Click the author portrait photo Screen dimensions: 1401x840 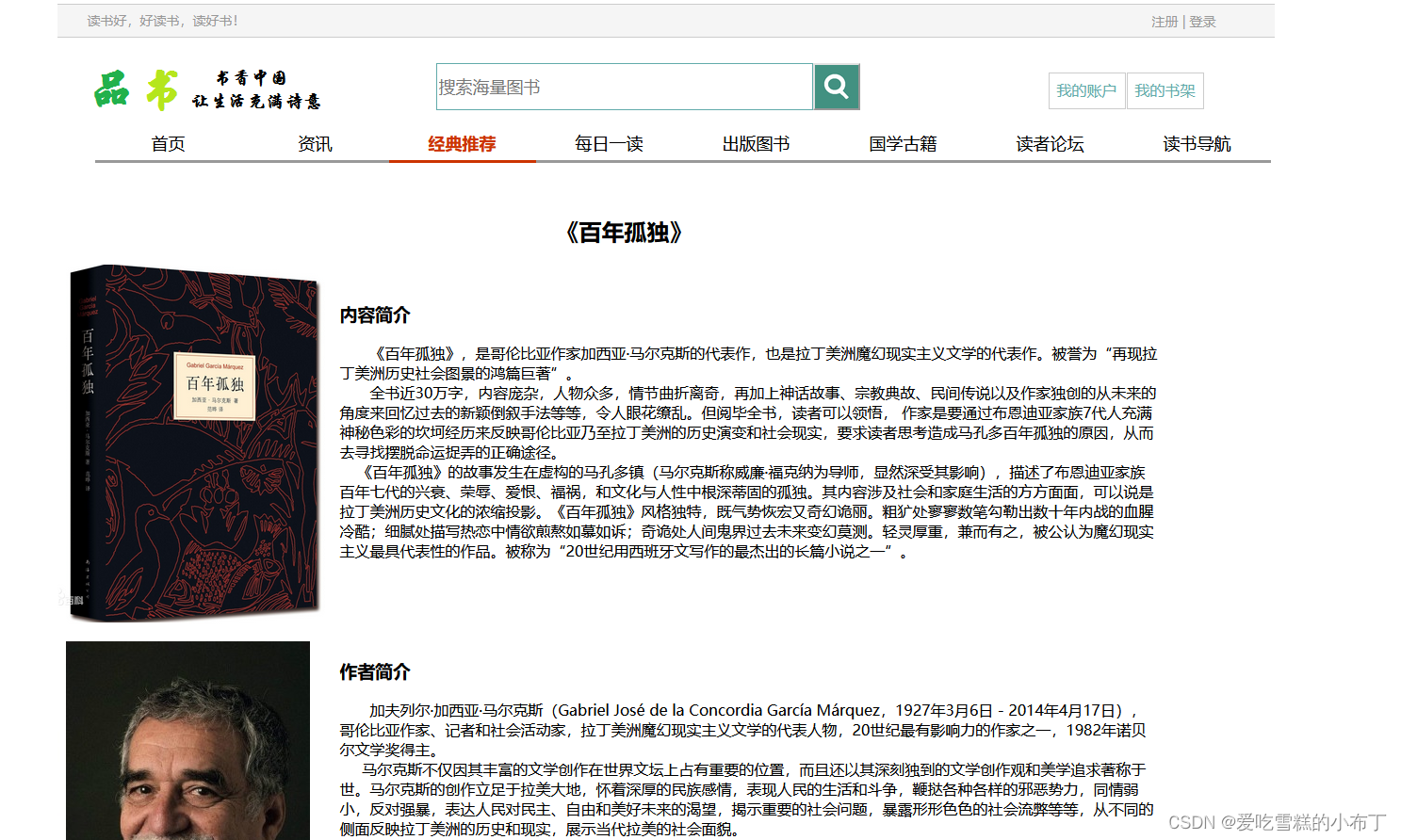pyautogui.click(x=187, y=740)
